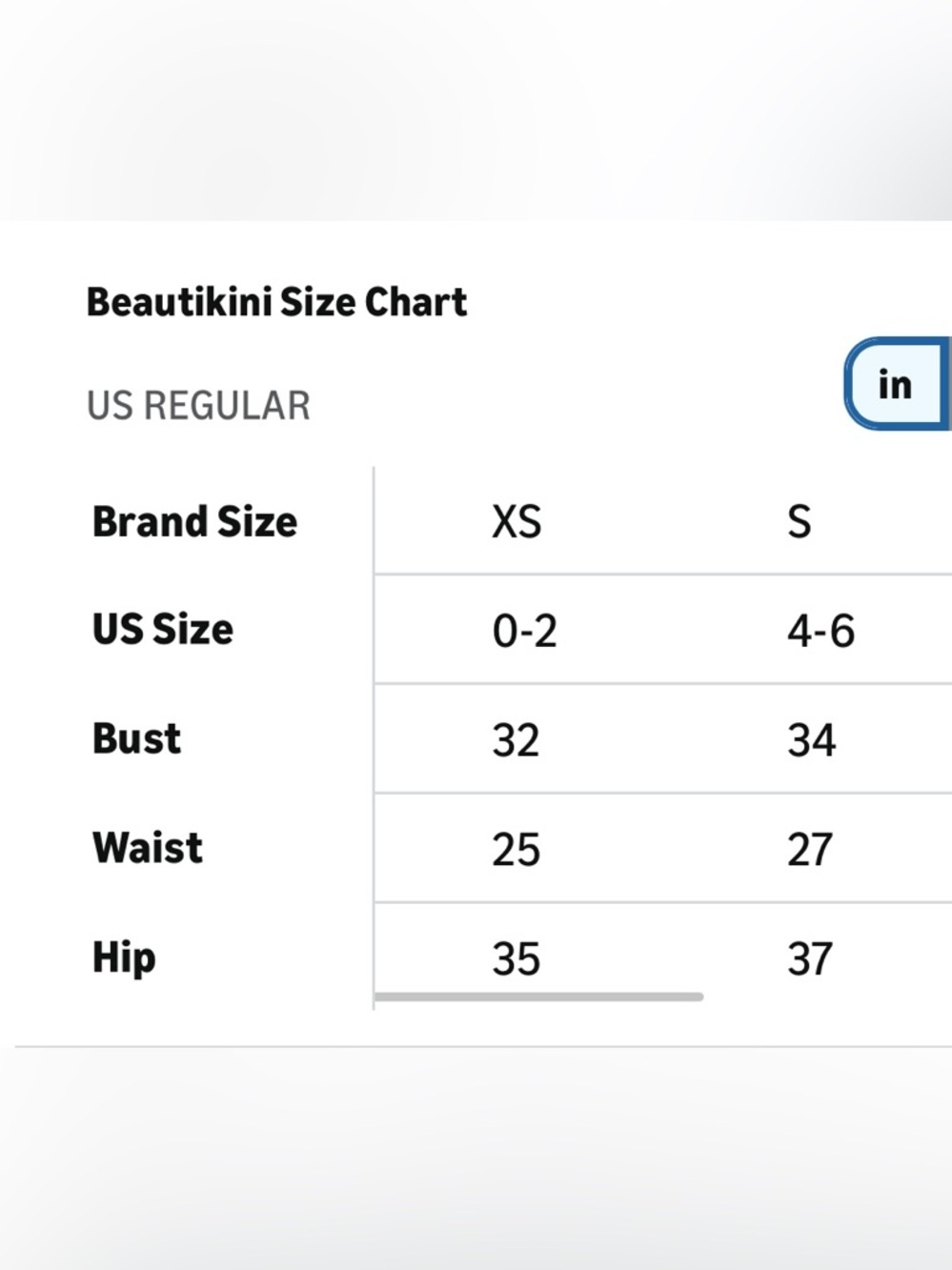This screenshot has width=952, height=1270.
Task: Click the XS bust value 32
Action: click(516, 740)
